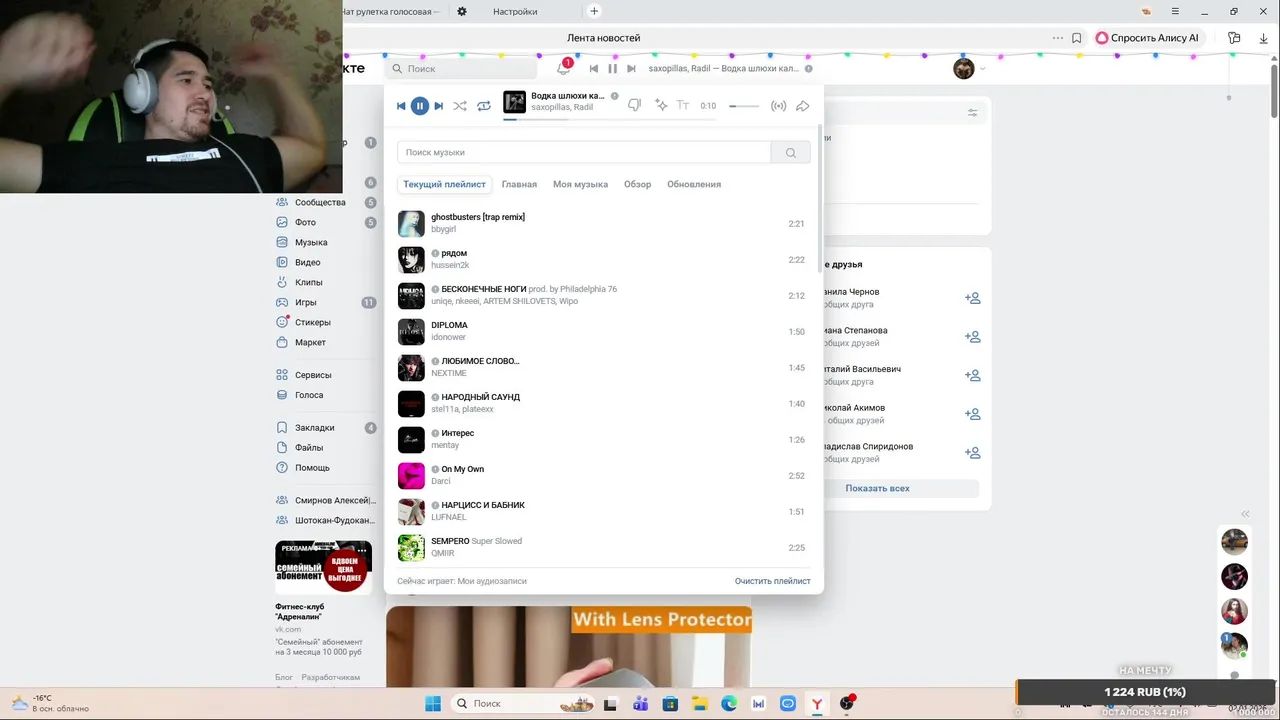Image resolution: width=1280 pixels, height=720 pixels.
Task: Skip to previous track in the player panel
Action: (401, 105)
